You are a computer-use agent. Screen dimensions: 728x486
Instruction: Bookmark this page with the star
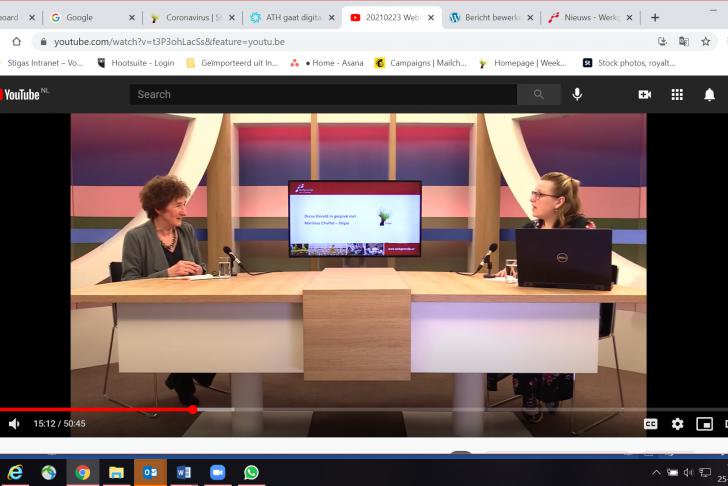[706, 42]
